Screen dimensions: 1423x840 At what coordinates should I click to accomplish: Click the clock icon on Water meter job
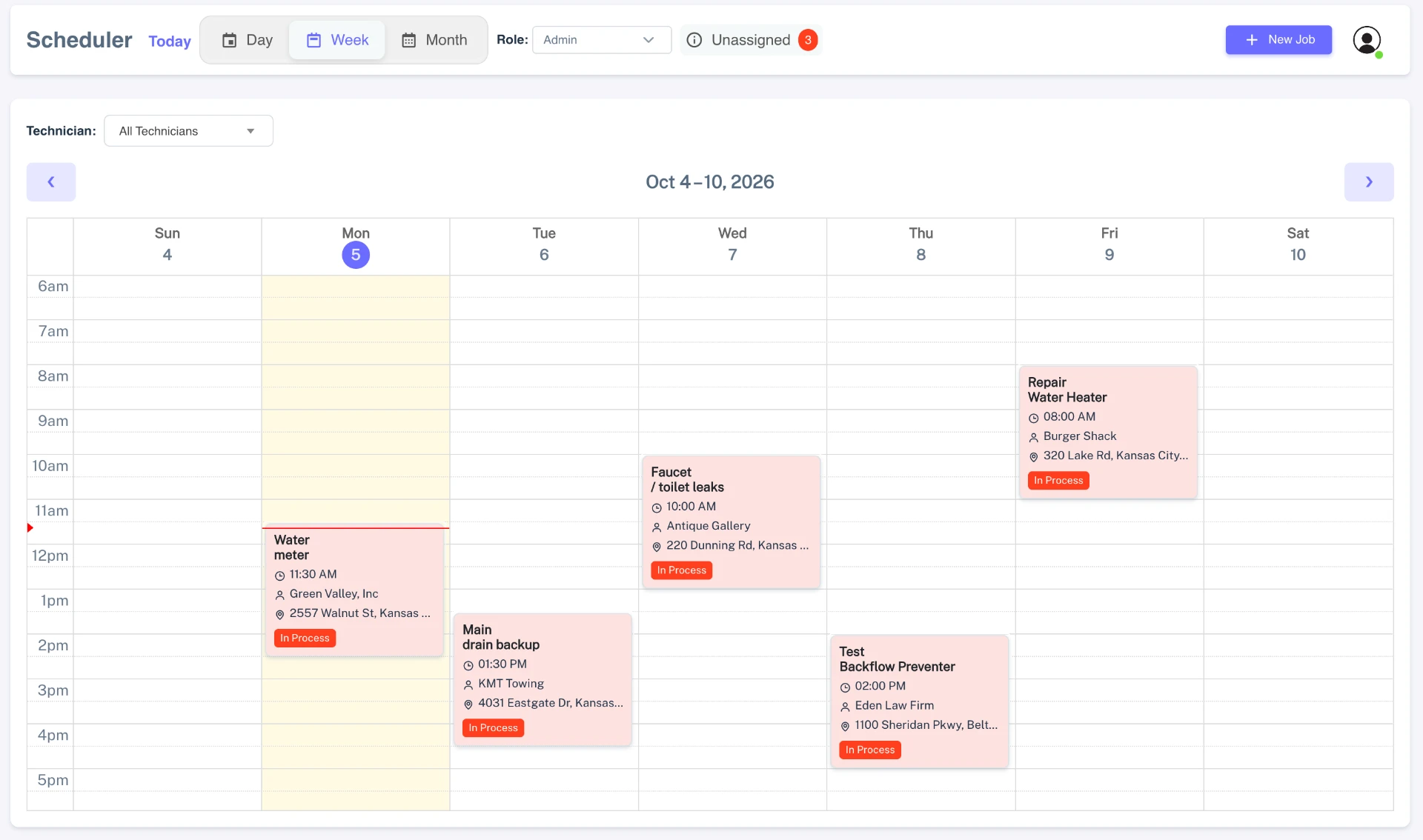279,576
